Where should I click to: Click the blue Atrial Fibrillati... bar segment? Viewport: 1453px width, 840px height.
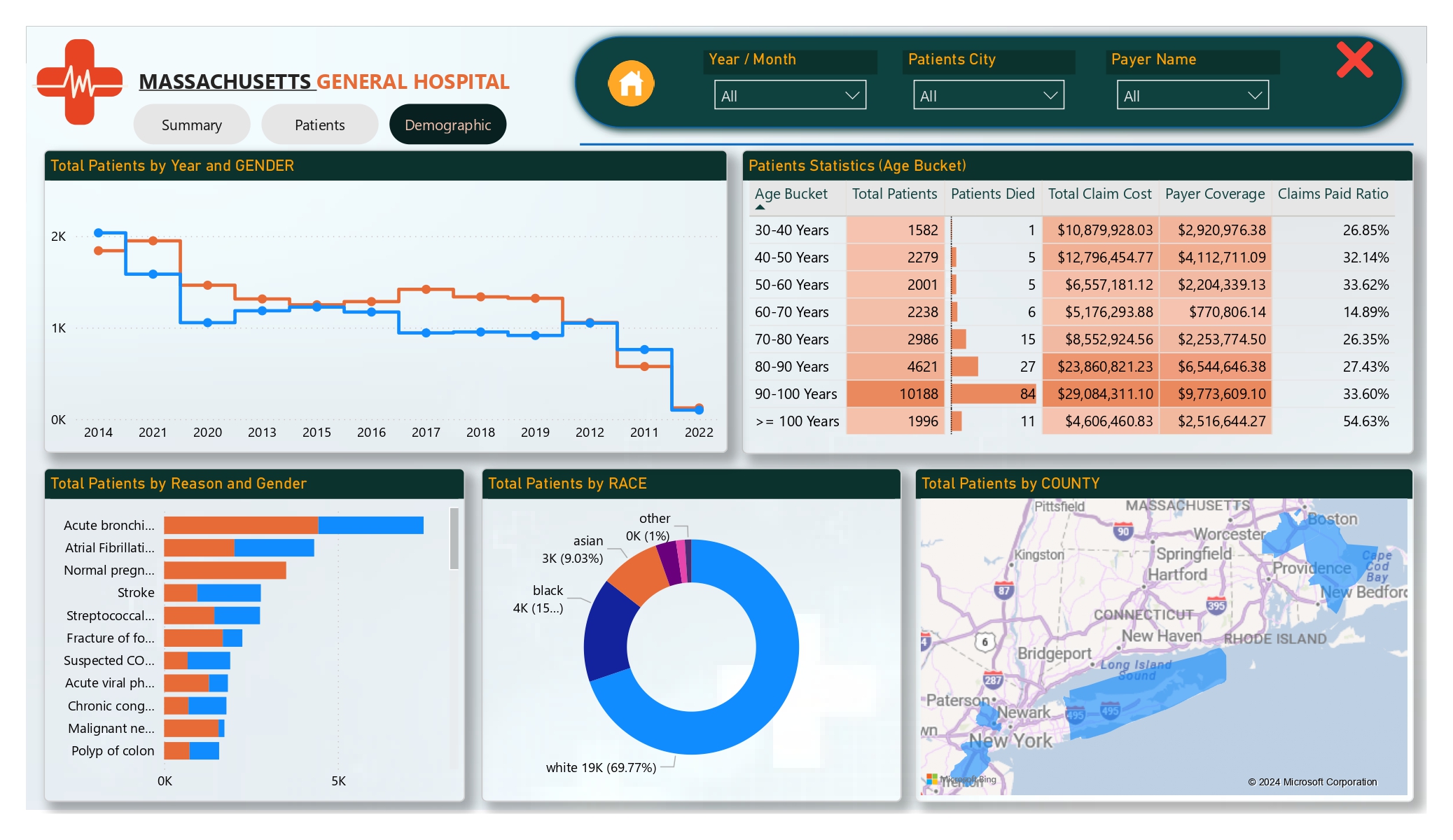click(x=274, y=547)
